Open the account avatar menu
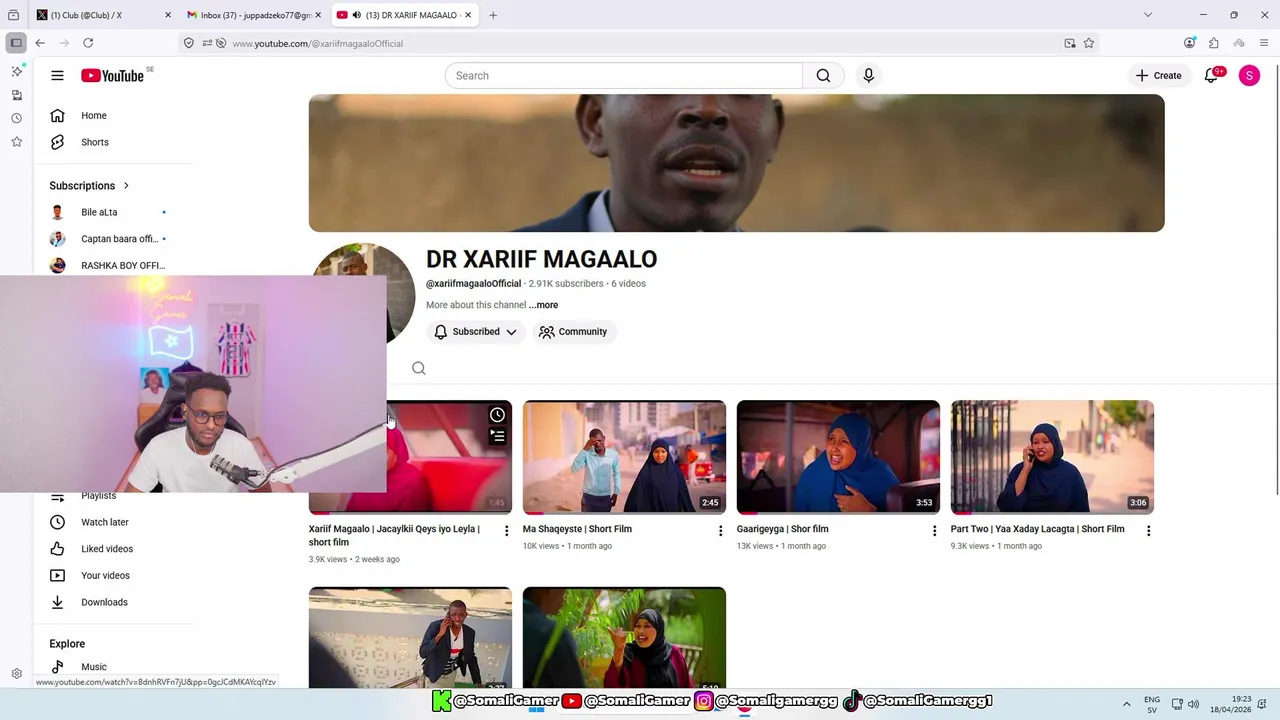The width and height of the screenshot is (1280, 720). pyautogui.click(x=1249, y=76)
